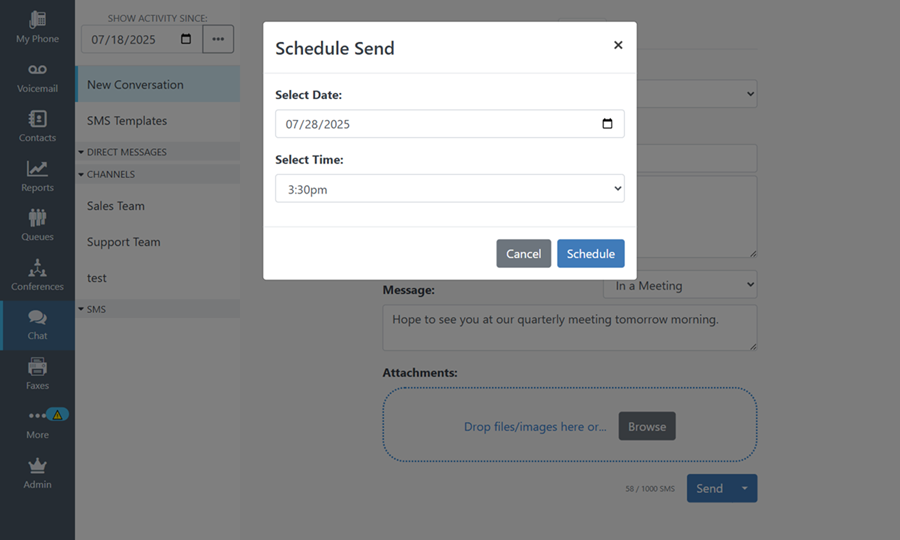
Task: Click the More ellipsis sidebar icon
Action: [37, 416]
